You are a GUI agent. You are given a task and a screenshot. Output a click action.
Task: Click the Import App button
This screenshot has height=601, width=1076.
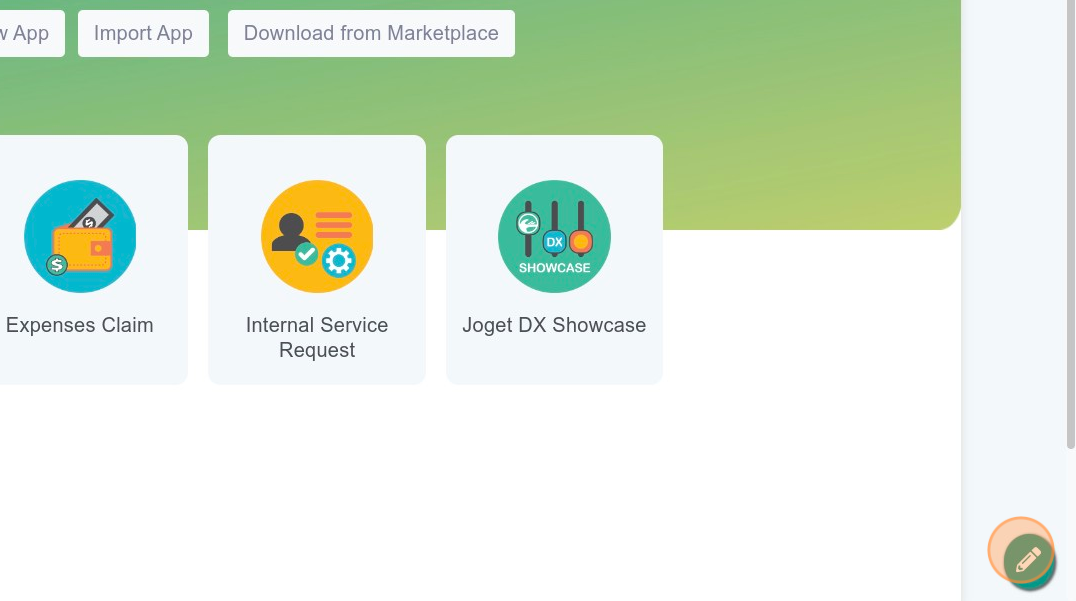click(143, 34)
